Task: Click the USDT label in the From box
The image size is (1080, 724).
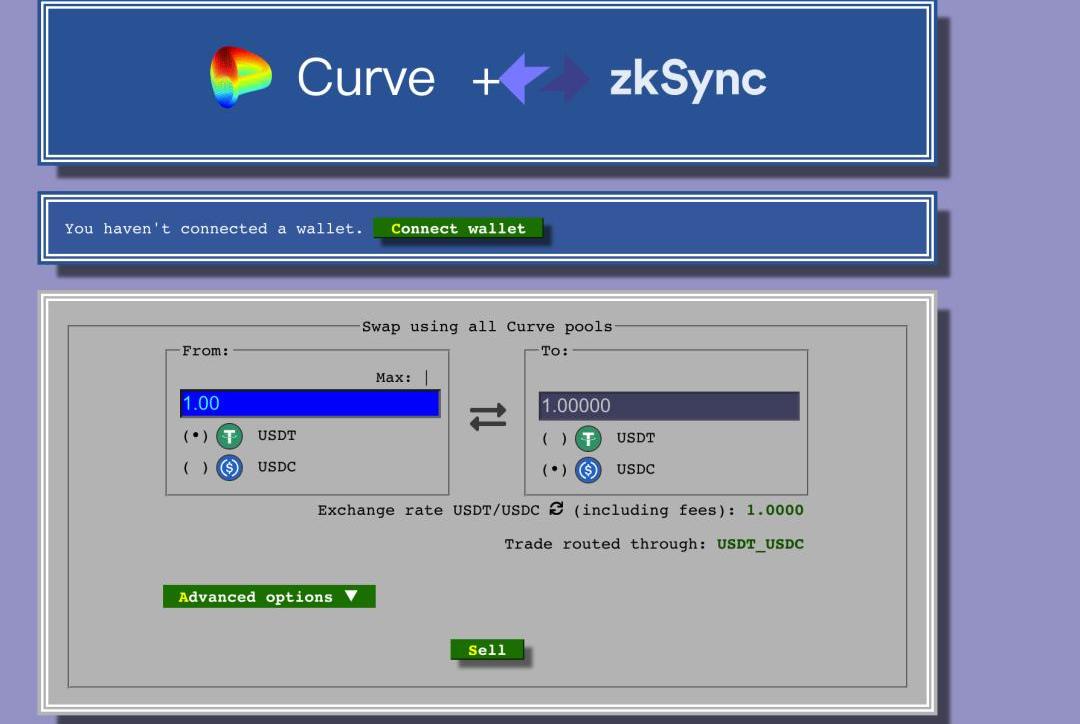Action: (x=277, y=435)
